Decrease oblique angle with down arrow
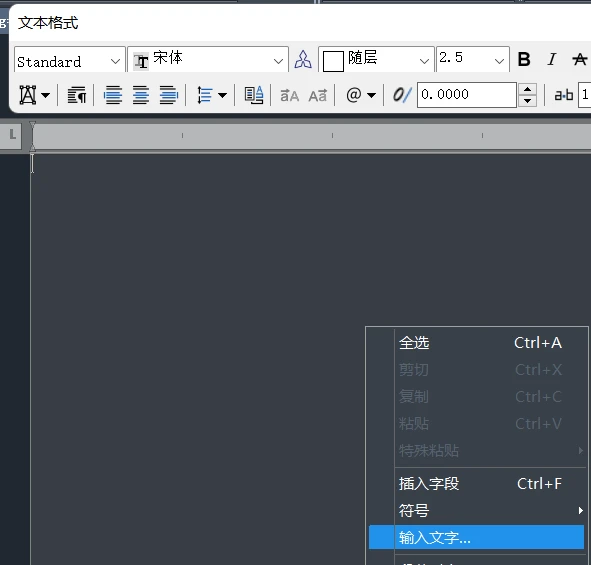 (x=528, y=101)
